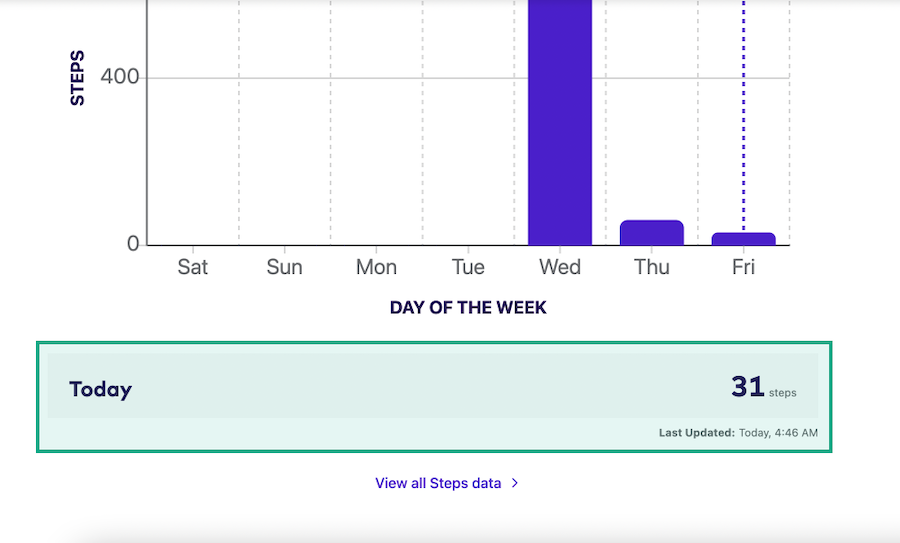The image size is (900, 543).
Task: Click the Sun day label
Action: click(x=285, y=267)
